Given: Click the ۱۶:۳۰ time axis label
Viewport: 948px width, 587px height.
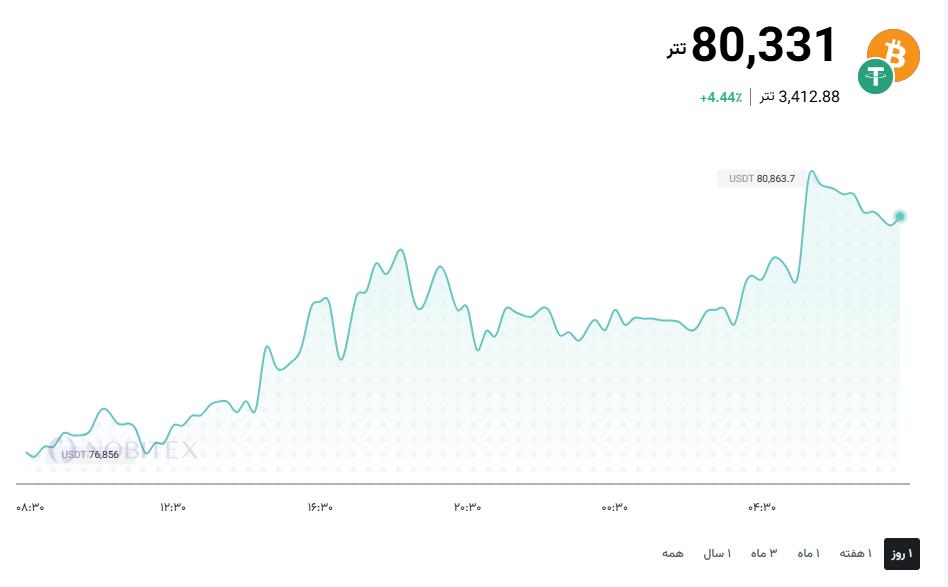Looking at the screenshot, I should coord(320,507).
